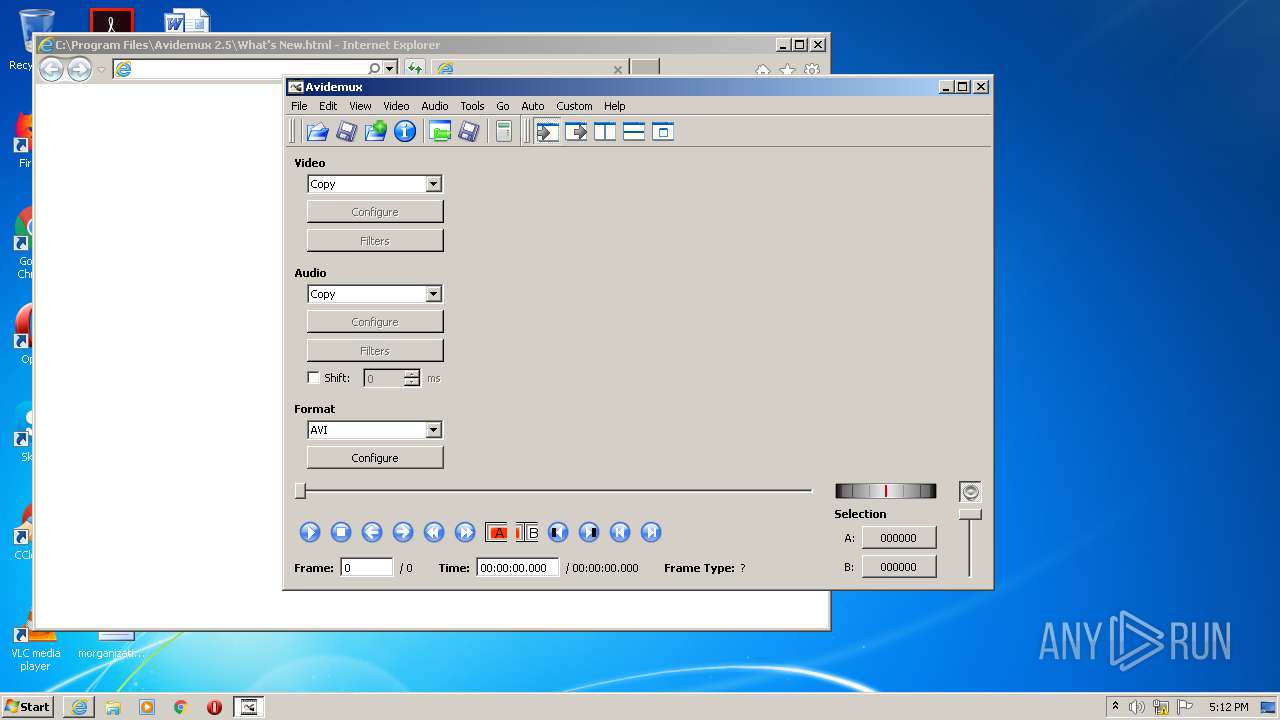Click the timeline seek slider handle
This screenshot has width=1280, height=720.
pyautogui.click(x=300, y=491)
